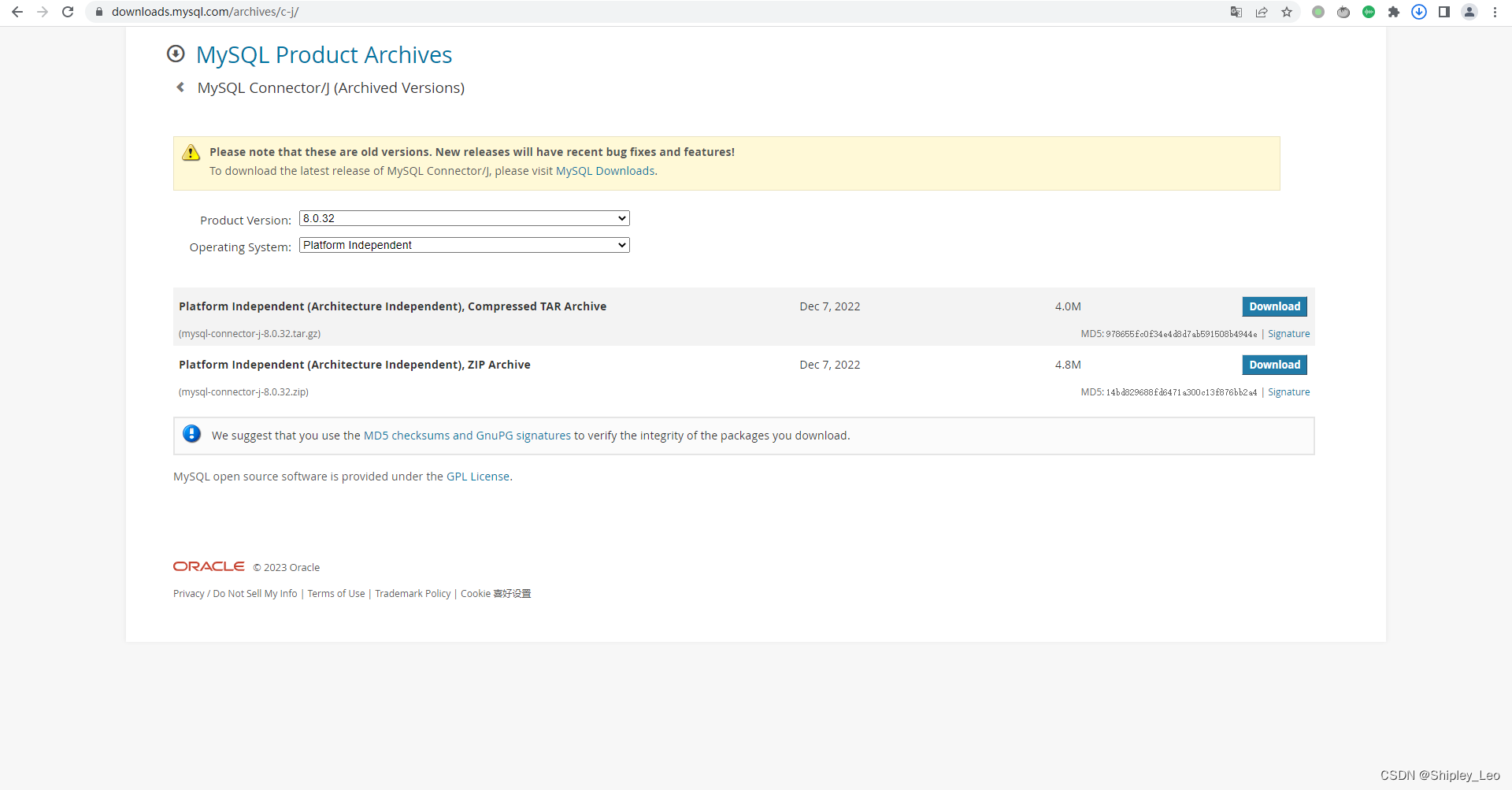Toggle the browser side panel icon

1444,12
